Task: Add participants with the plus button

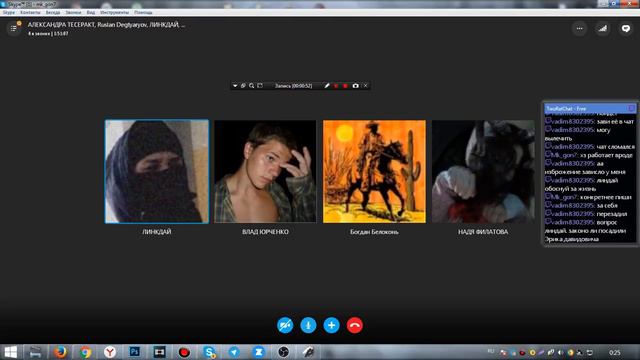Action: click(331, 325)
